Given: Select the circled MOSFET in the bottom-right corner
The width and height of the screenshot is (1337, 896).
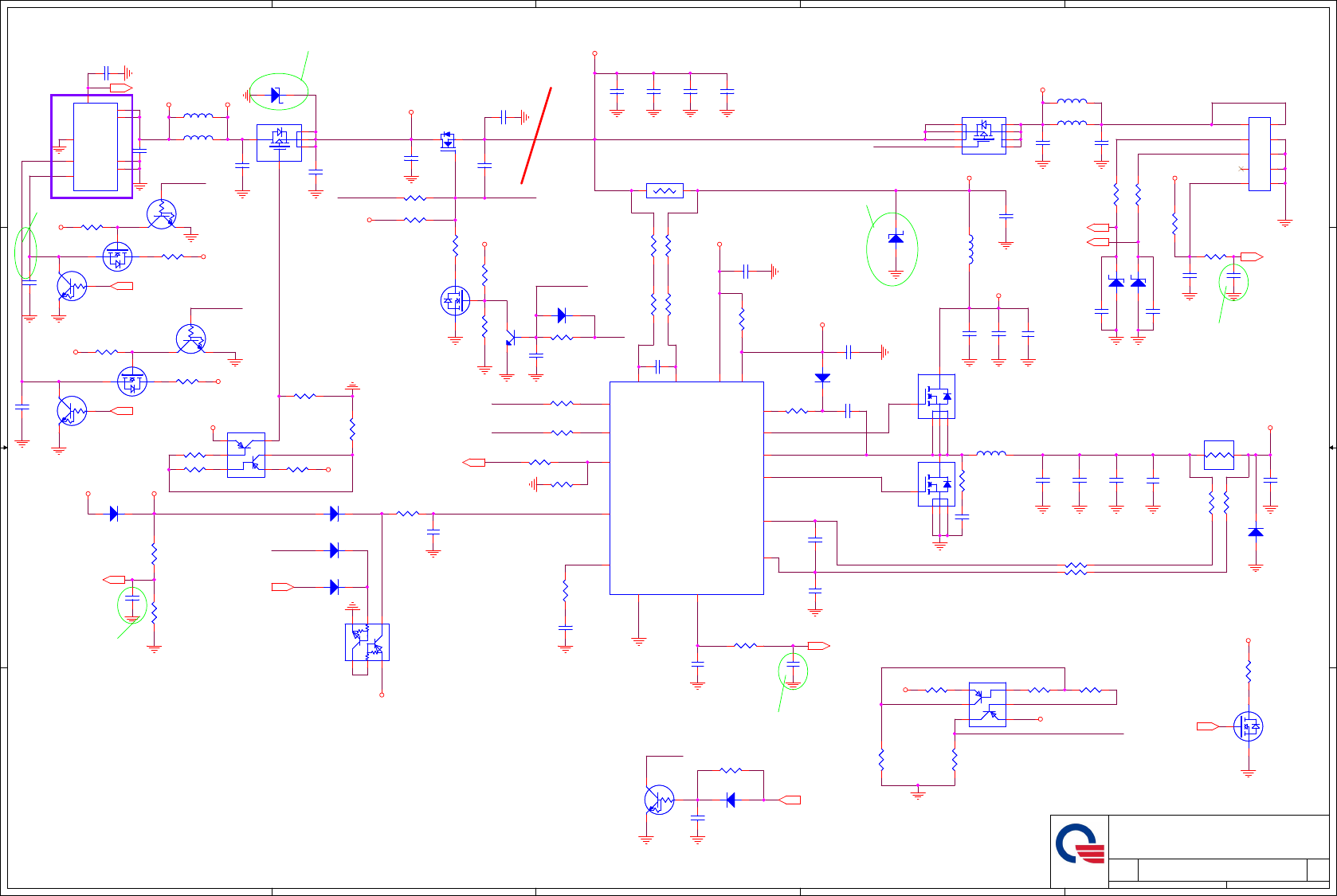Looking at the screenshot, I should pos(1248,726).
